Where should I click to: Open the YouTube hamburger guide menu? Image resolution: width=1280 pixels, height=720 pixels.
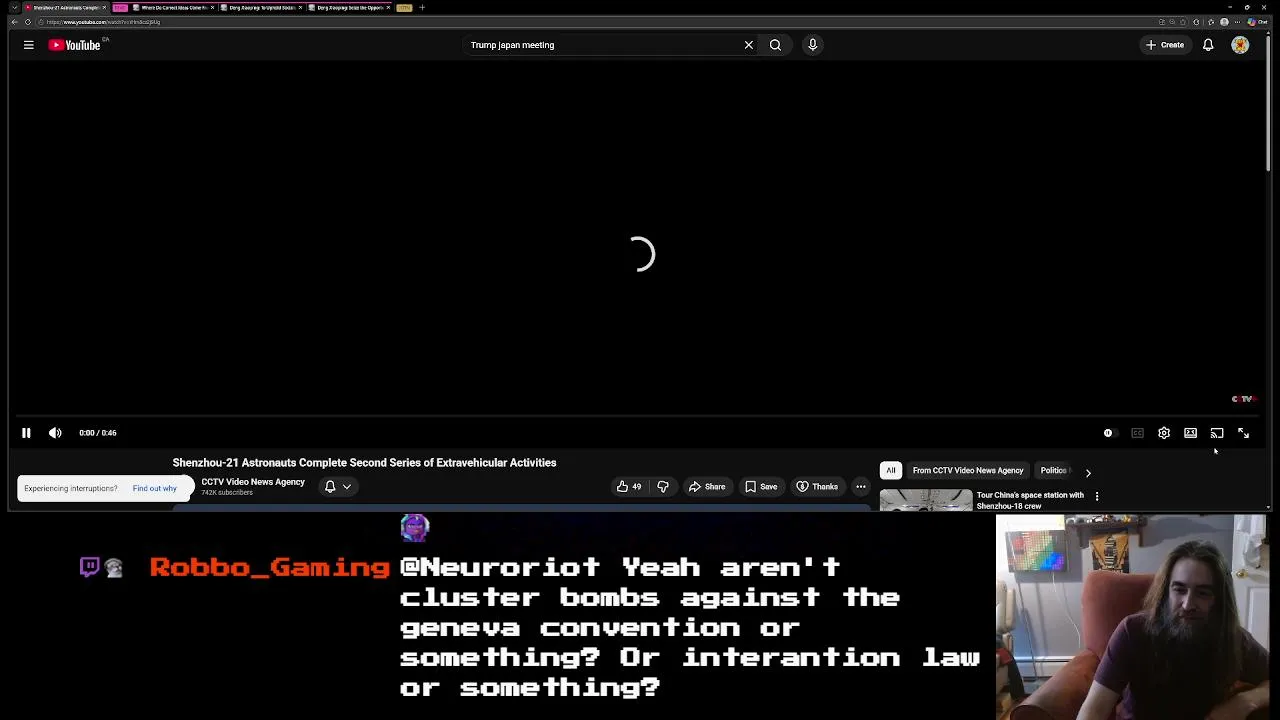[28, 45]
